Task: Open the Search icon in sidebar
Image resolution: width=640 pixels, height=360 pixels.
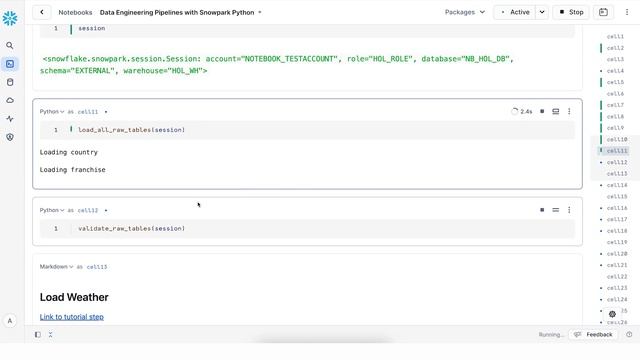Action: coord(10,45)
